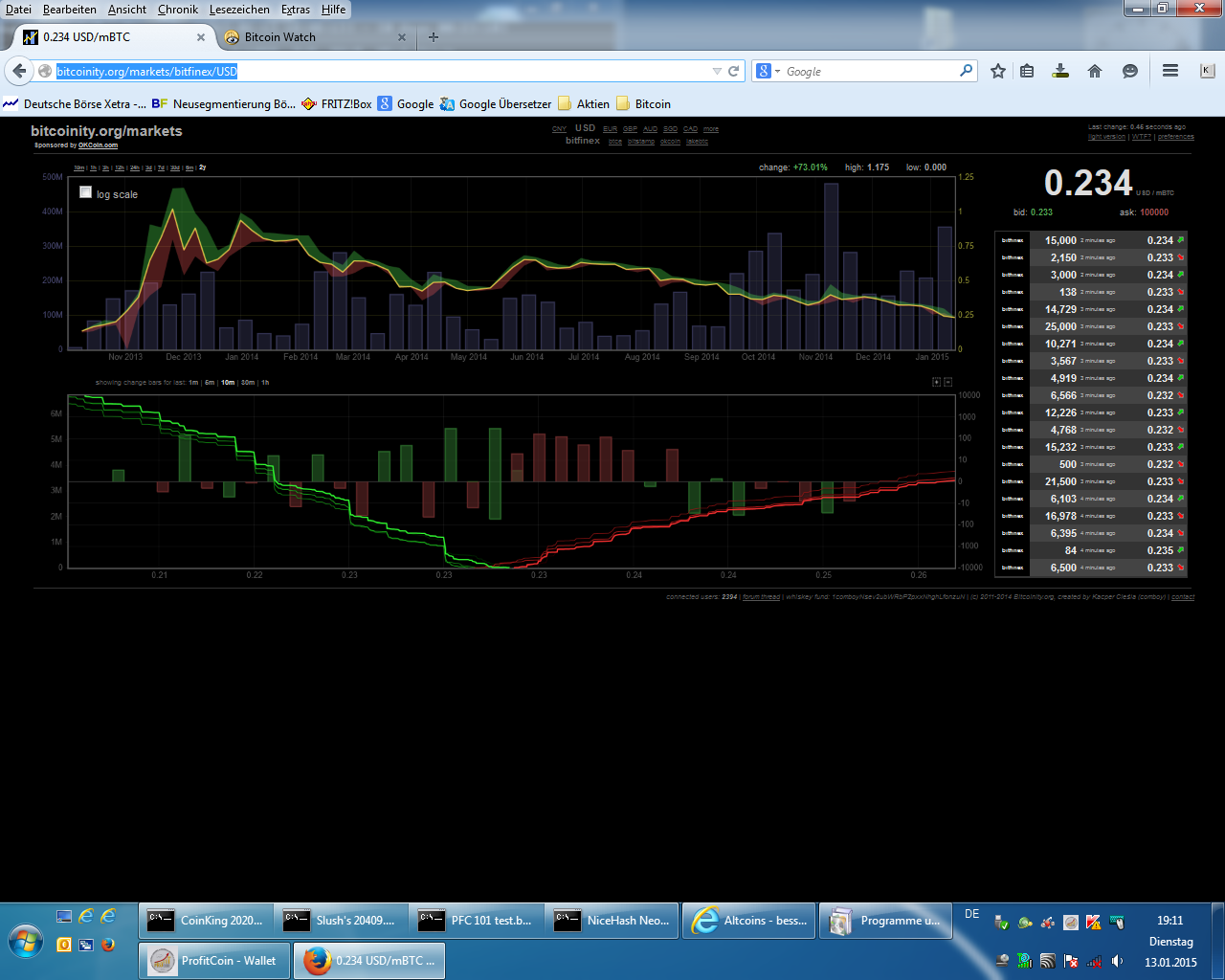The height and width of the screenshot is (980, 1225).
Task: Click the home icon in the toolbar
Action: click(x=1094, y=70)
